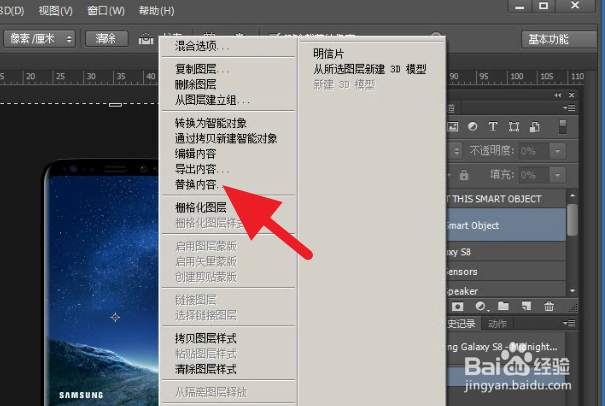Open the 帮助(H) menu
The height and width of the screenshot is (406, 605).
pyautogui.click(x=156, y=10)
